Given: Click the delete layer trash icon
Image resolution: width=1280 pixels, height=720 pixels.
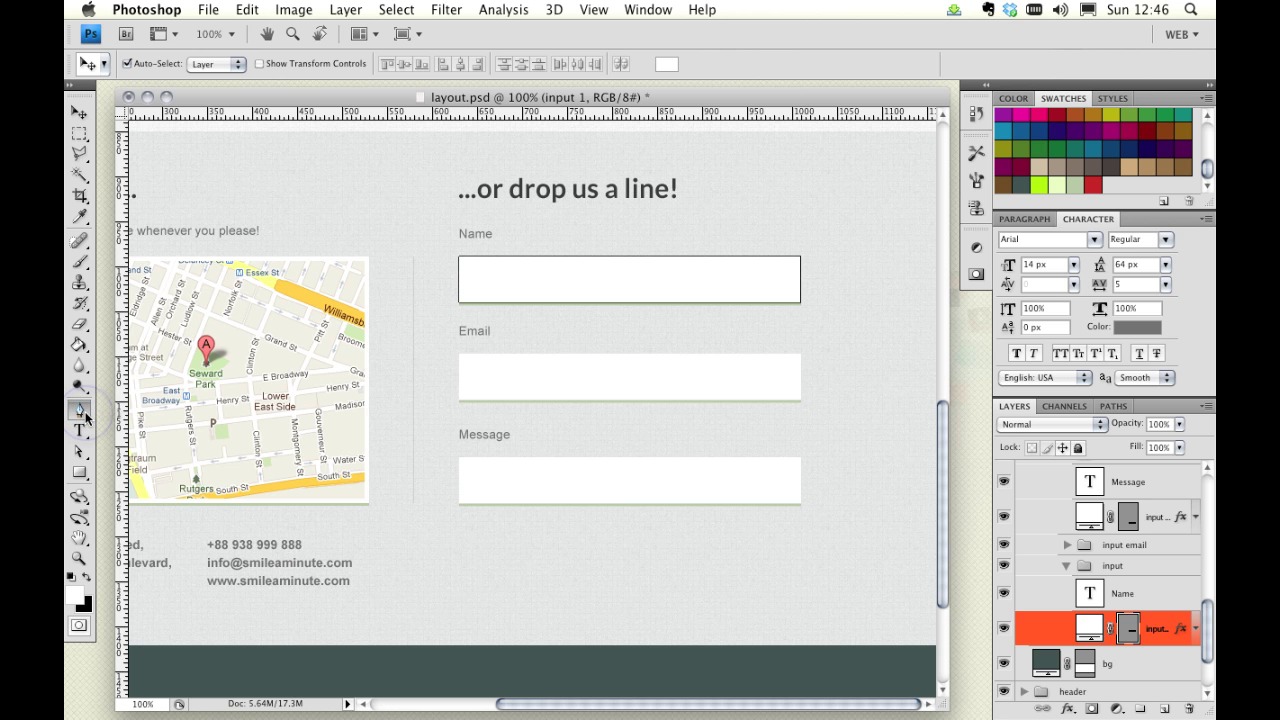Looking at the screenshot, I should [1188, 709].
